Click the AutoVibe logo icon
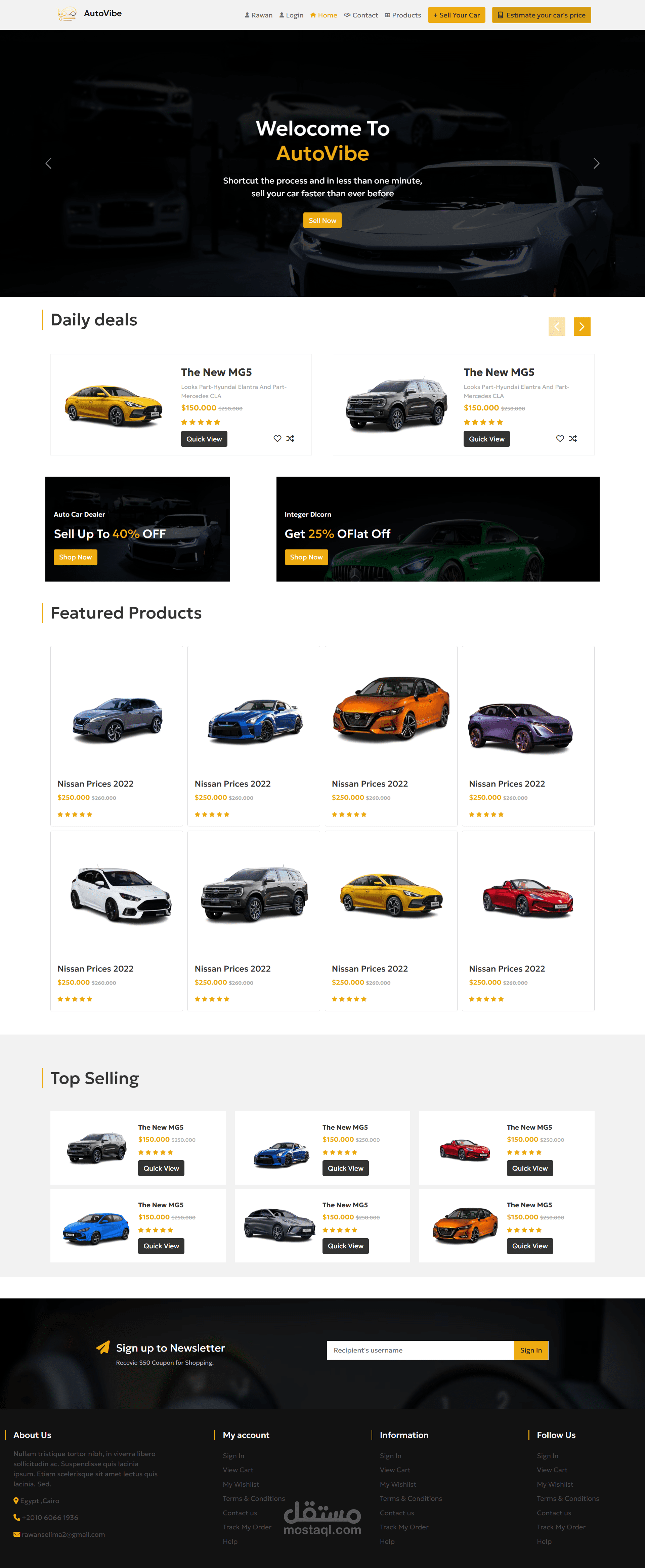Screen dimensions: 645x1568 [x=67, y=14]
